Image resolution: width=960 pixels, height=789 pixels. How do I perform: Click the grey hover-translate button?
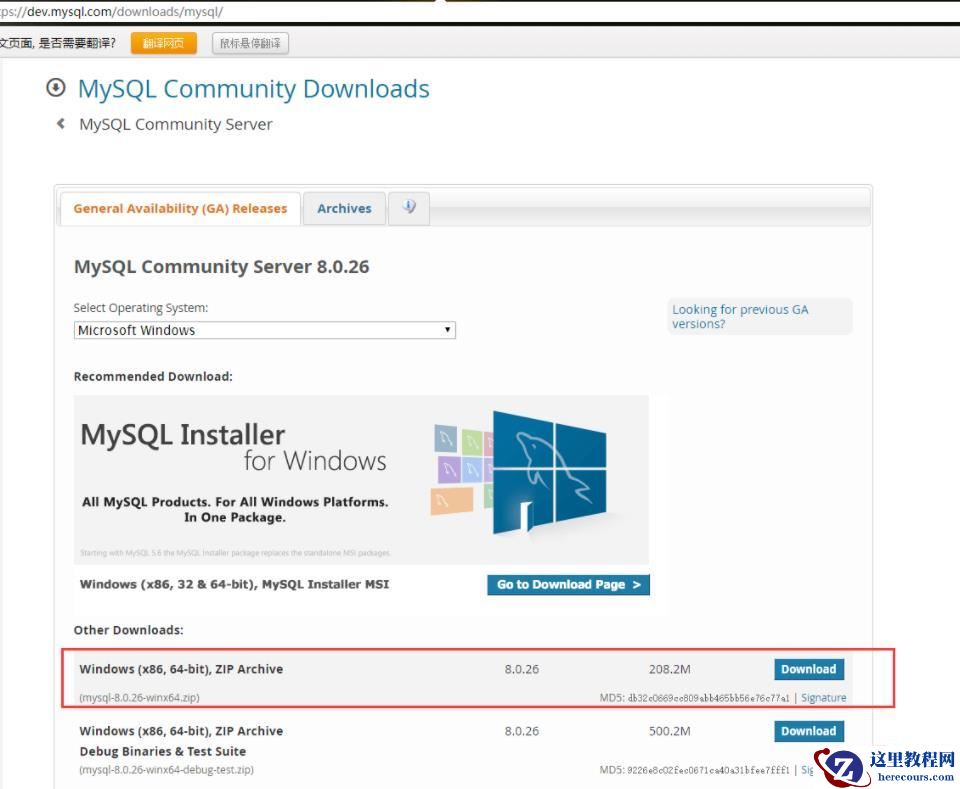coord(250,43)
